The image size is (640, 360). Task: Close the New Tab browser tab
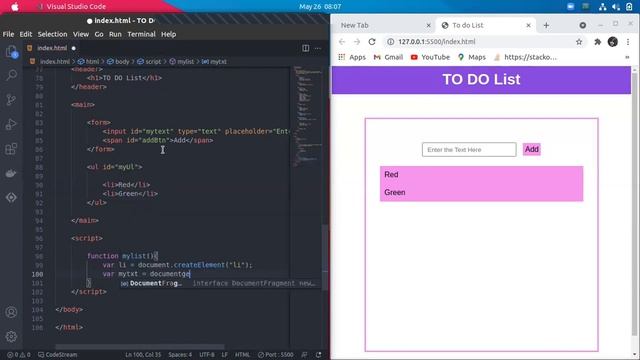coord(428,25)
